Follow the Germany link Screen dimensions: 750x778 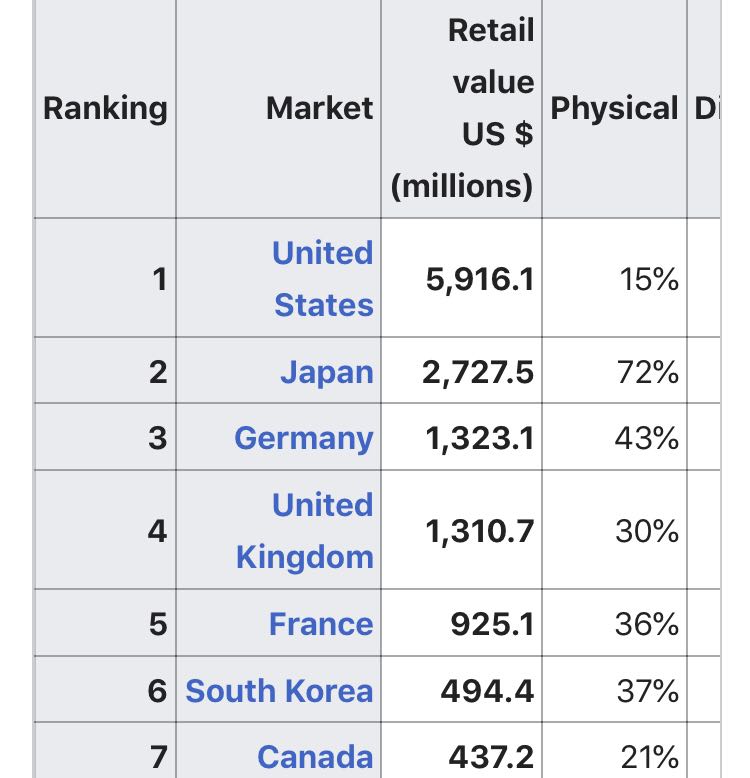click(304, 438)
